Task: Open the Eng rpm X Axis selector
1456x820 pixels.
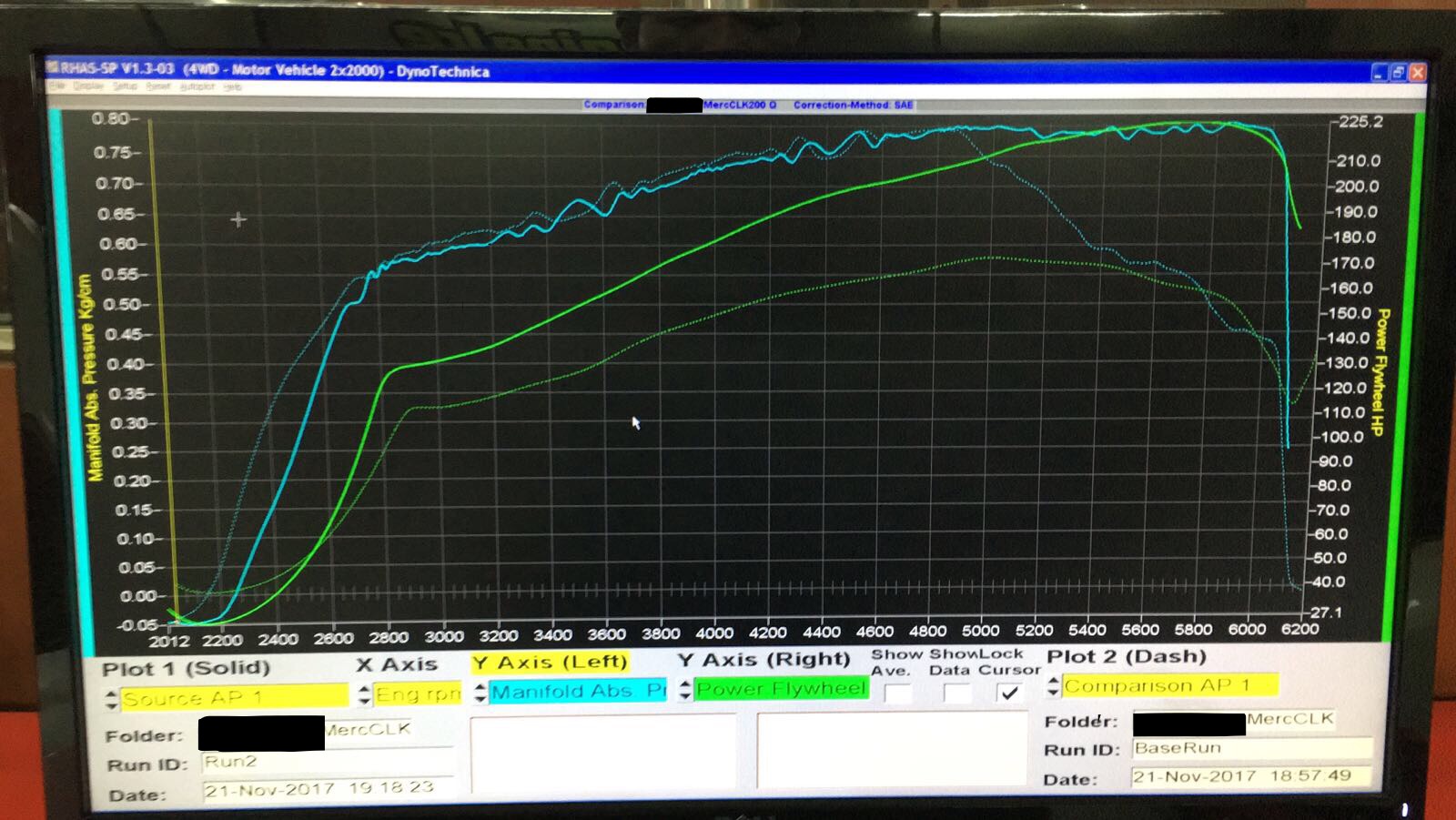Action: [x=418, y=694]
